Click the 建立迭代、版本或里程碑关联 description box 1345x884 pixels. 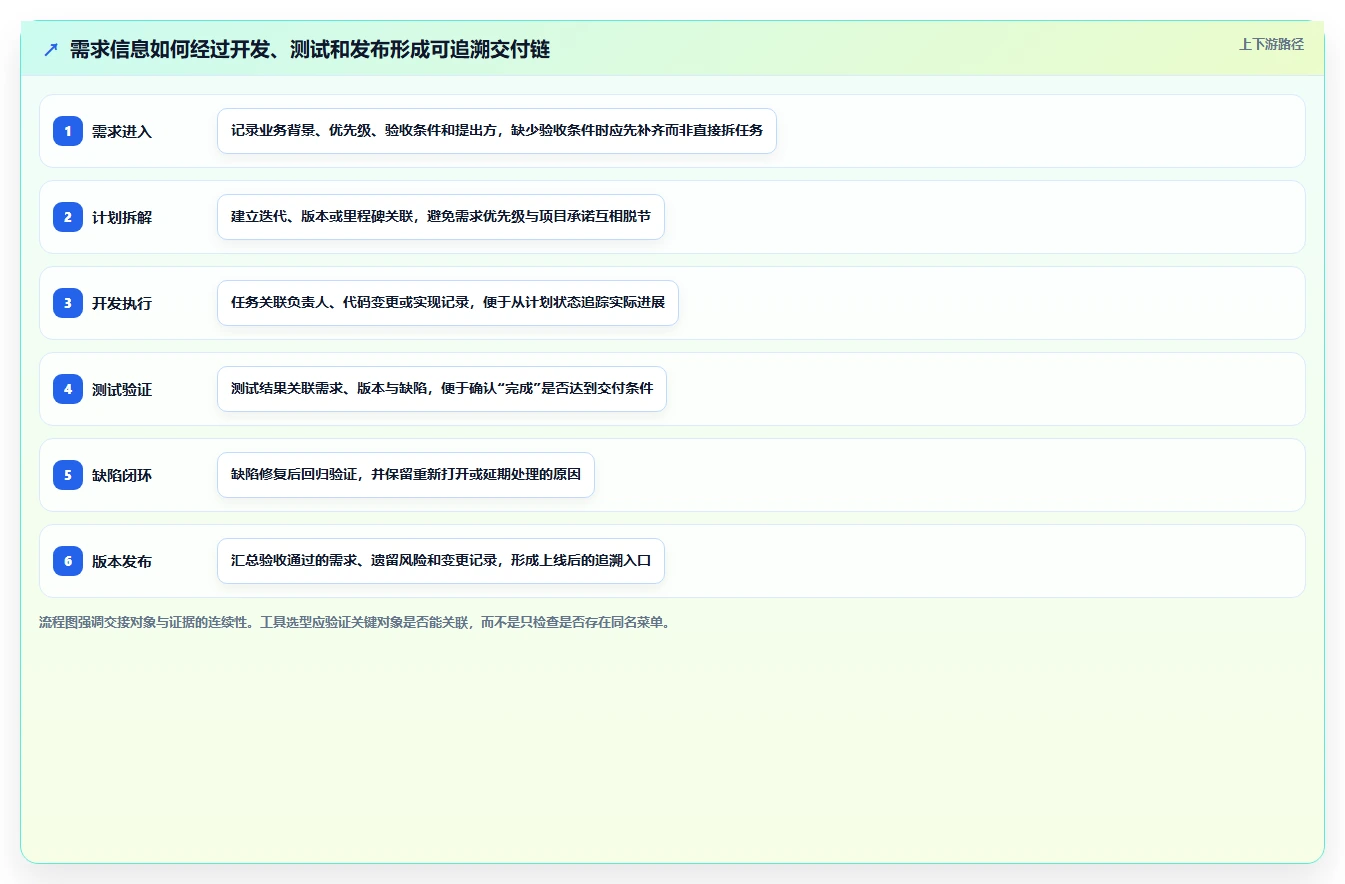[441, 217]
